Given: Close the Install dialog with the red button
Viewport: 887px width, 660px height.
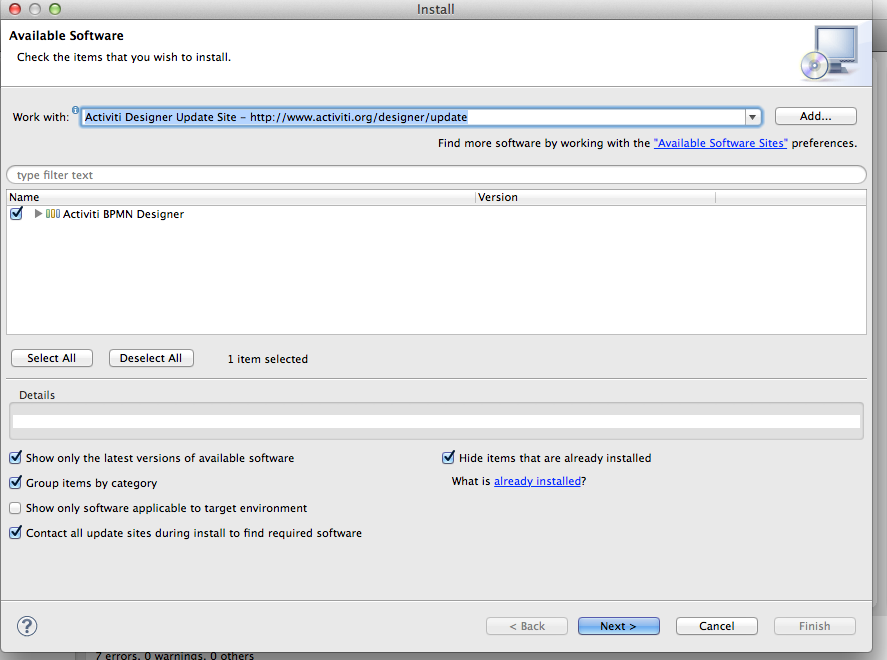Looking at the screenshot, I should tap(15, 8).
